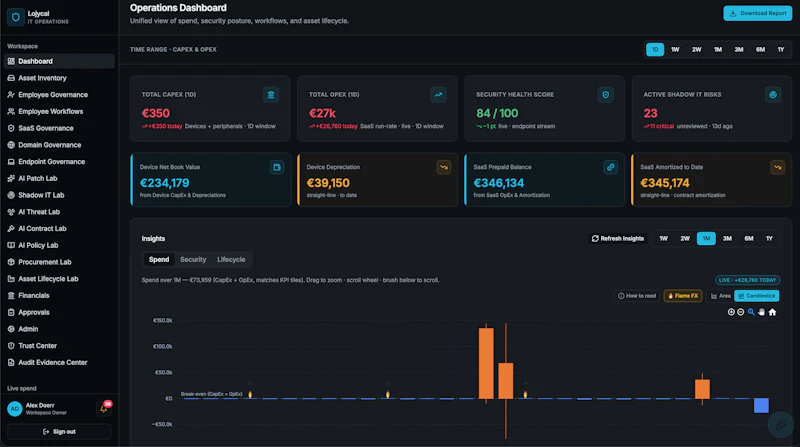Click the Device Depreciation trend icon

tap(444, 167)
